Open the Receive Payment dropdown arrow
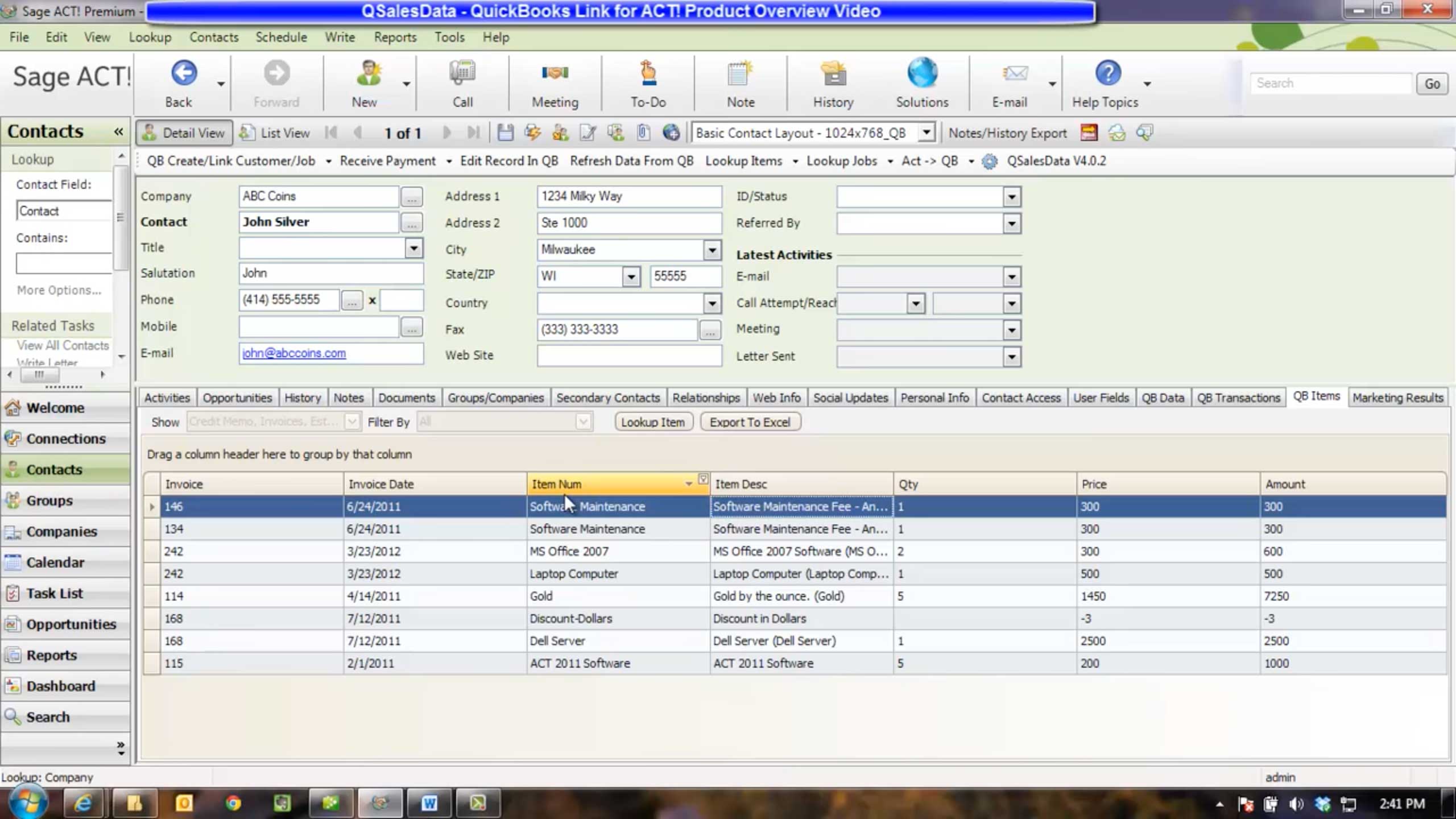The image size is (1456, 819). click(x=449, y=162)
